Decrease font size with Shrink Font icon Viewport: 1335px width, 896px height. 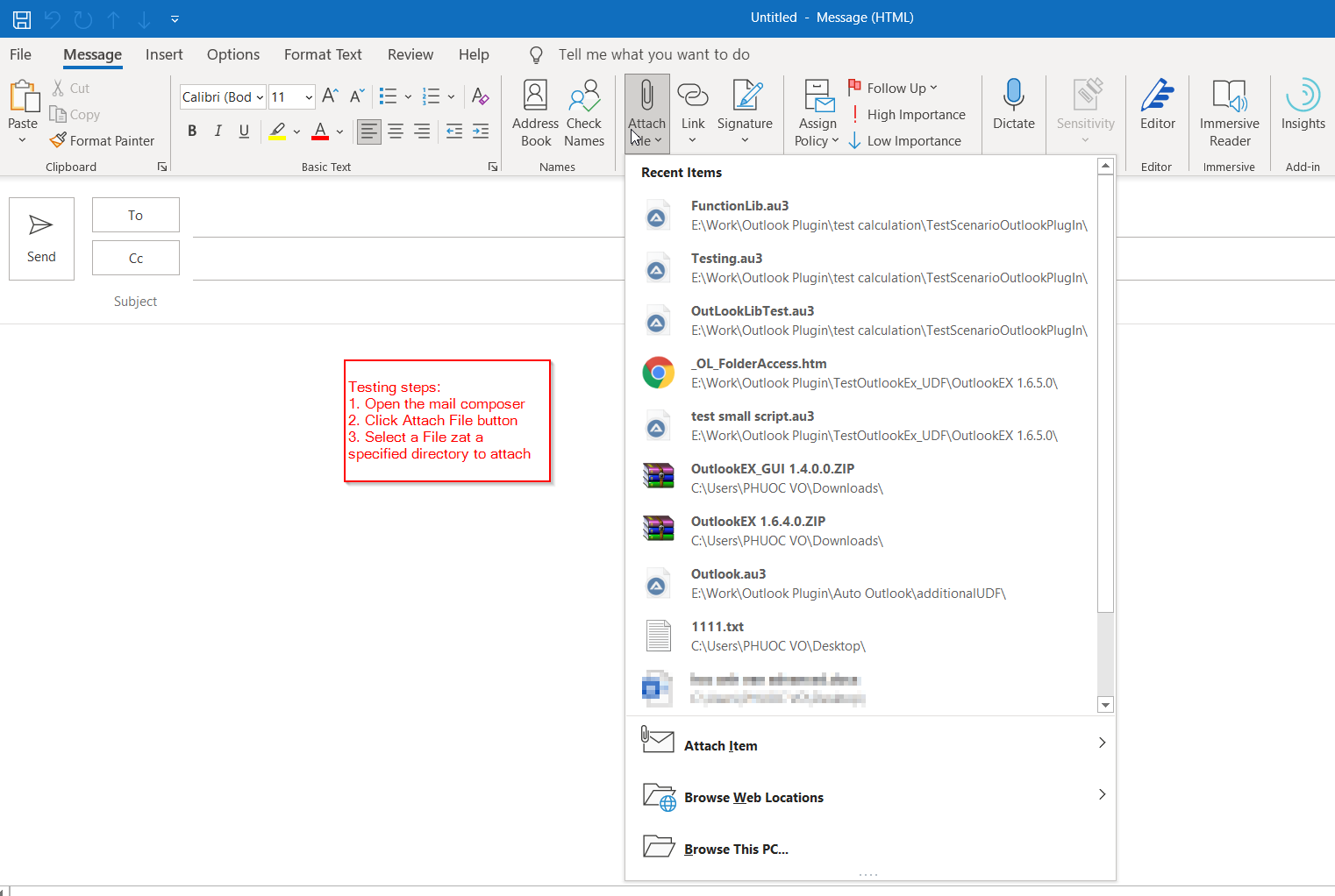pos(357,96)
